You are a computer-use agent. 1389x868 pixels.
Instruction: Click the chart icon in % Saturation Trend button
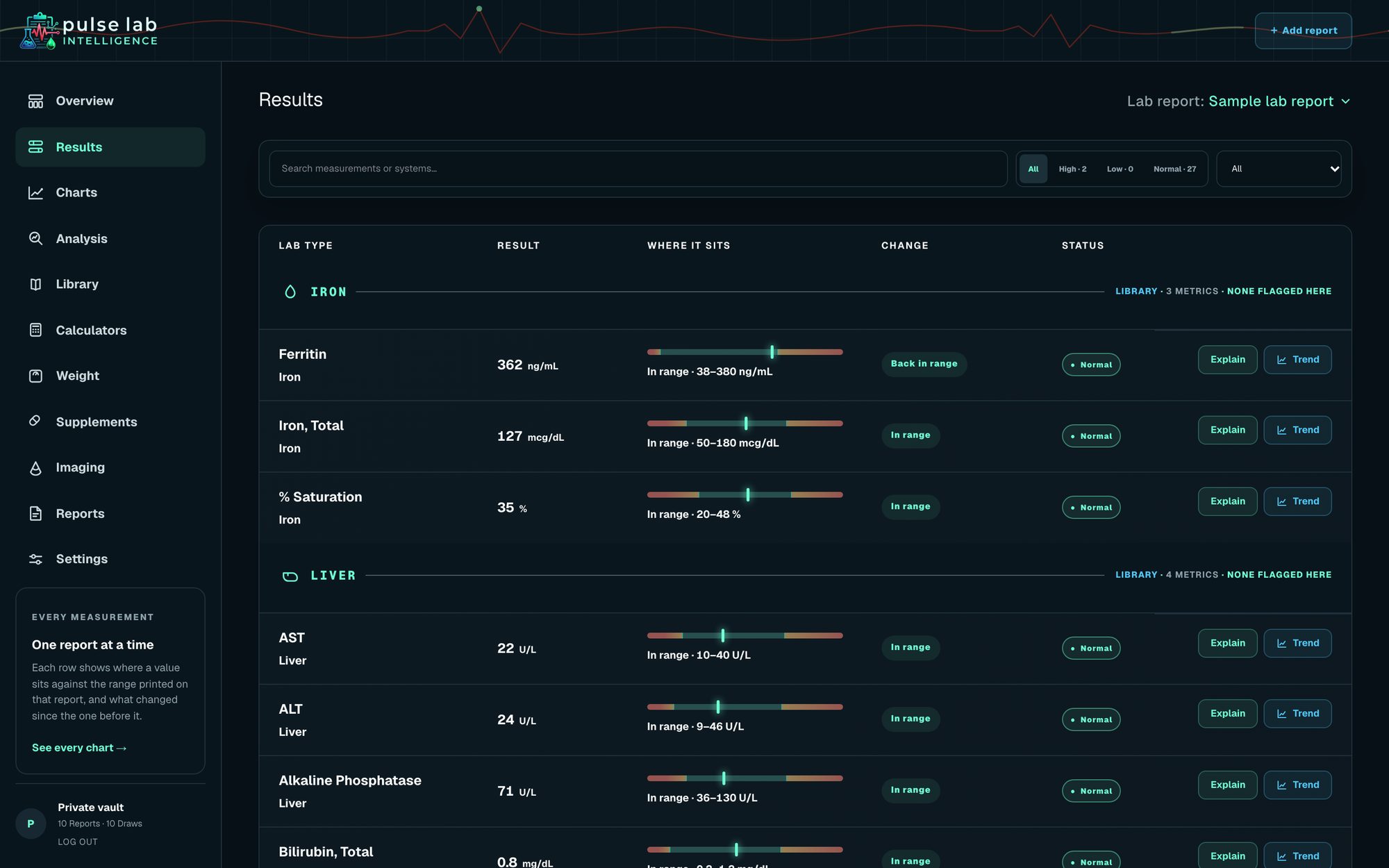(x=1281, y=501)
